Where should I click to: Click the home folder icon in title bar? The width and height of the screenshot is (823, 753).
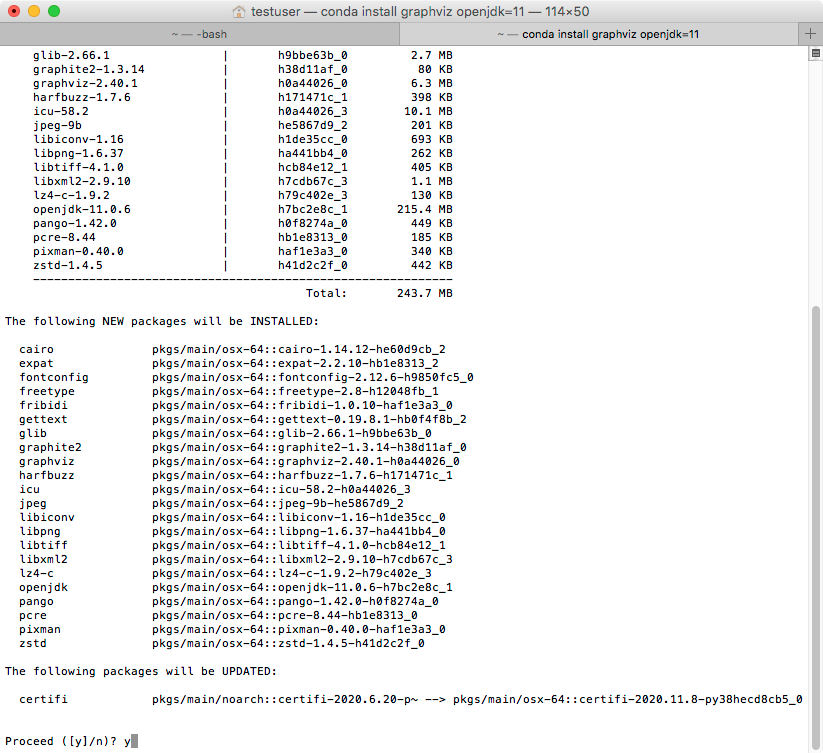point(239,12)
